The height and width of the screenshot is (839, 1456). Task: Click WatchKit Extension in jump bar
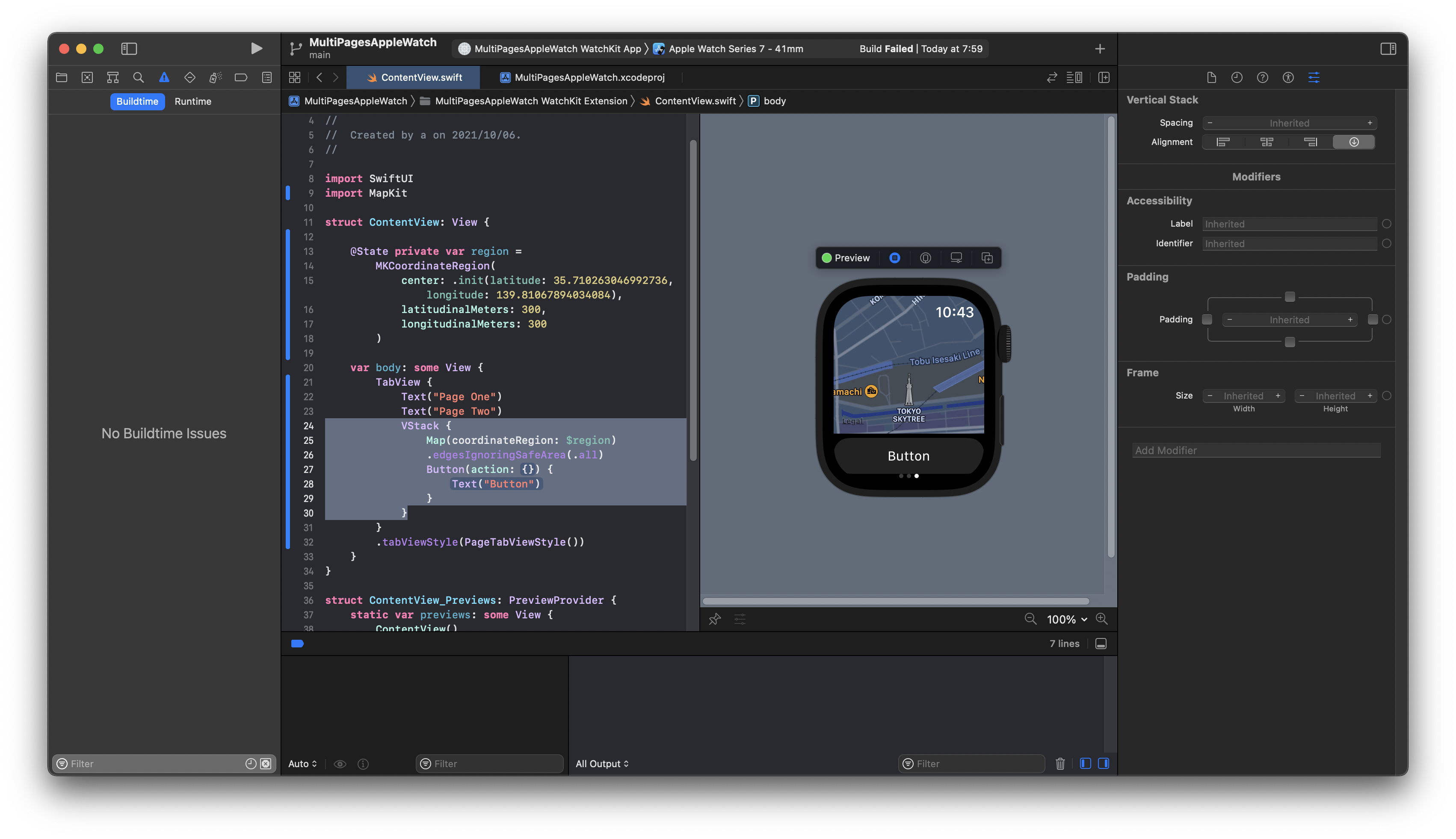click(524, 101)
